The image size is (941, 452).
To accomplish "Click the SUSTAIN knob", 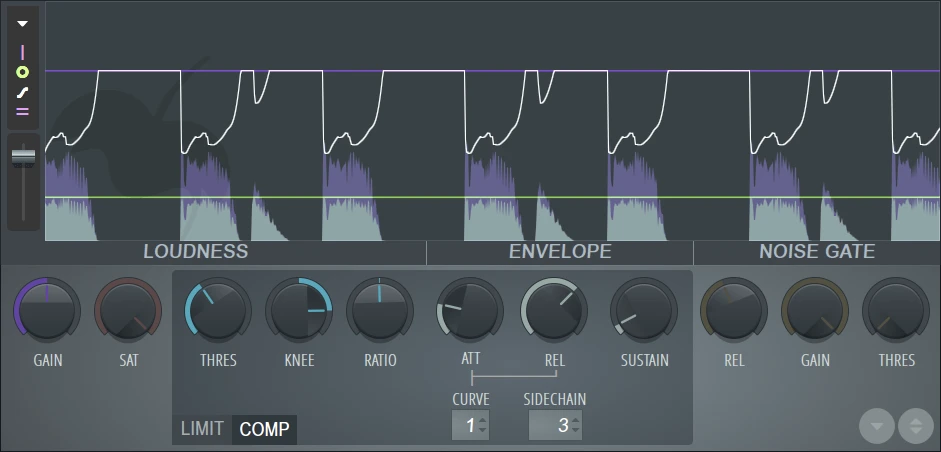I will (644, 311).
